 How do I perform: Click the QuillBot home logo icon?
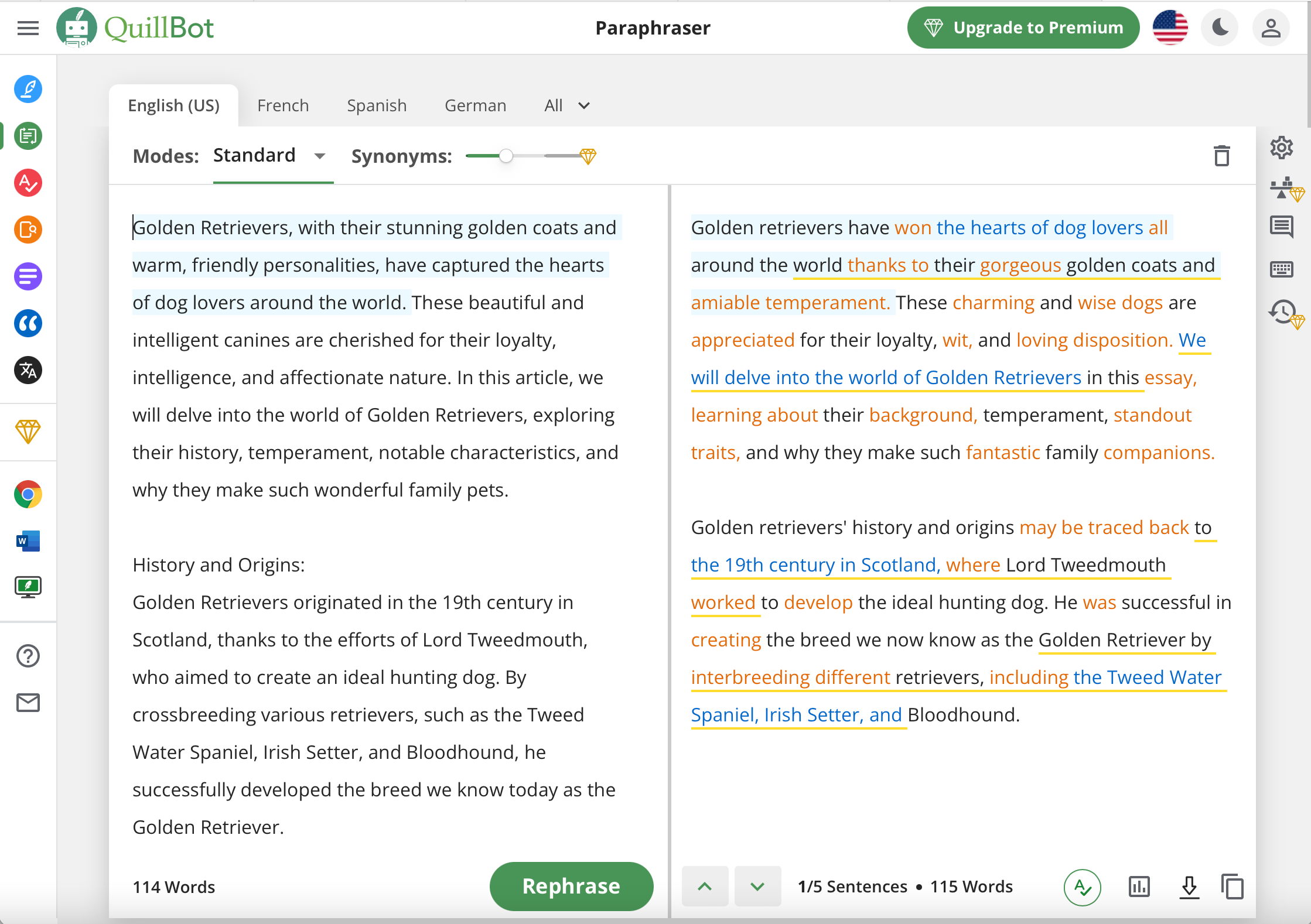[80, 27]
